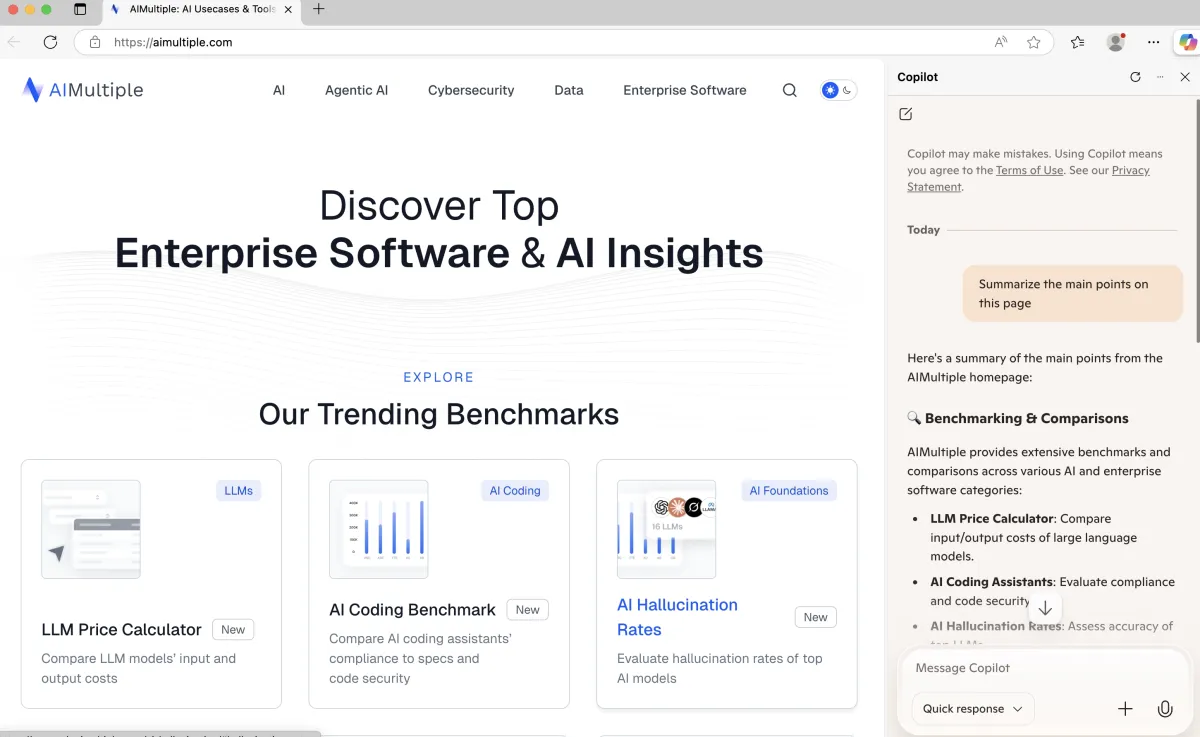The width and height of the screenshot is (1200, 737).
Task: Open Read Aloud icon in address bar
Action: [1001, 42]
